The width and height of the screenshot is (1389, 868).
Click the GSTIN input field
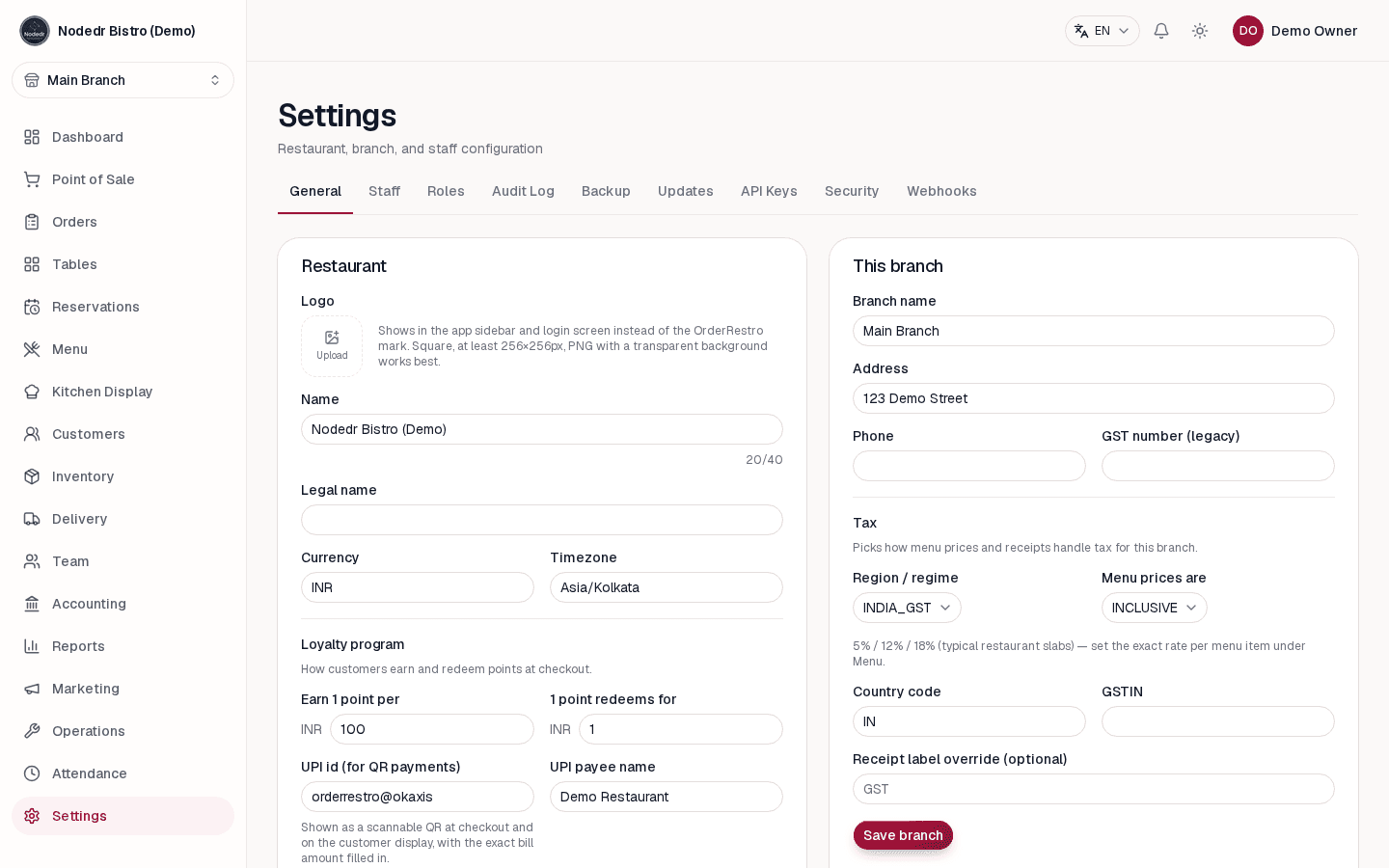click(x=1218, y=721)
